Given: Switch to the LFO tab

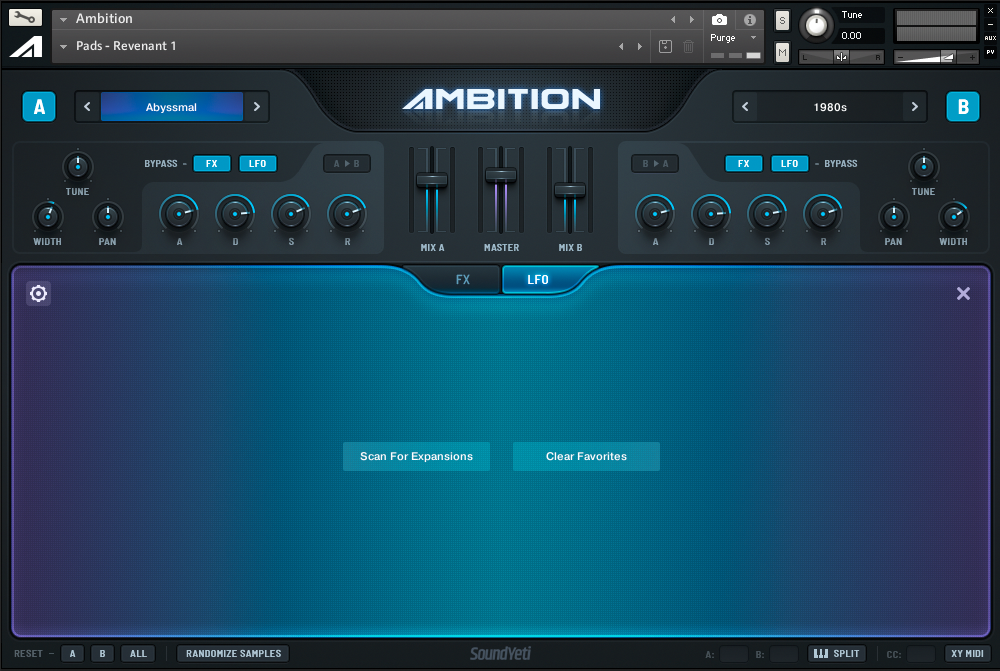Looking at the screenshot, I should coord(538,279).
